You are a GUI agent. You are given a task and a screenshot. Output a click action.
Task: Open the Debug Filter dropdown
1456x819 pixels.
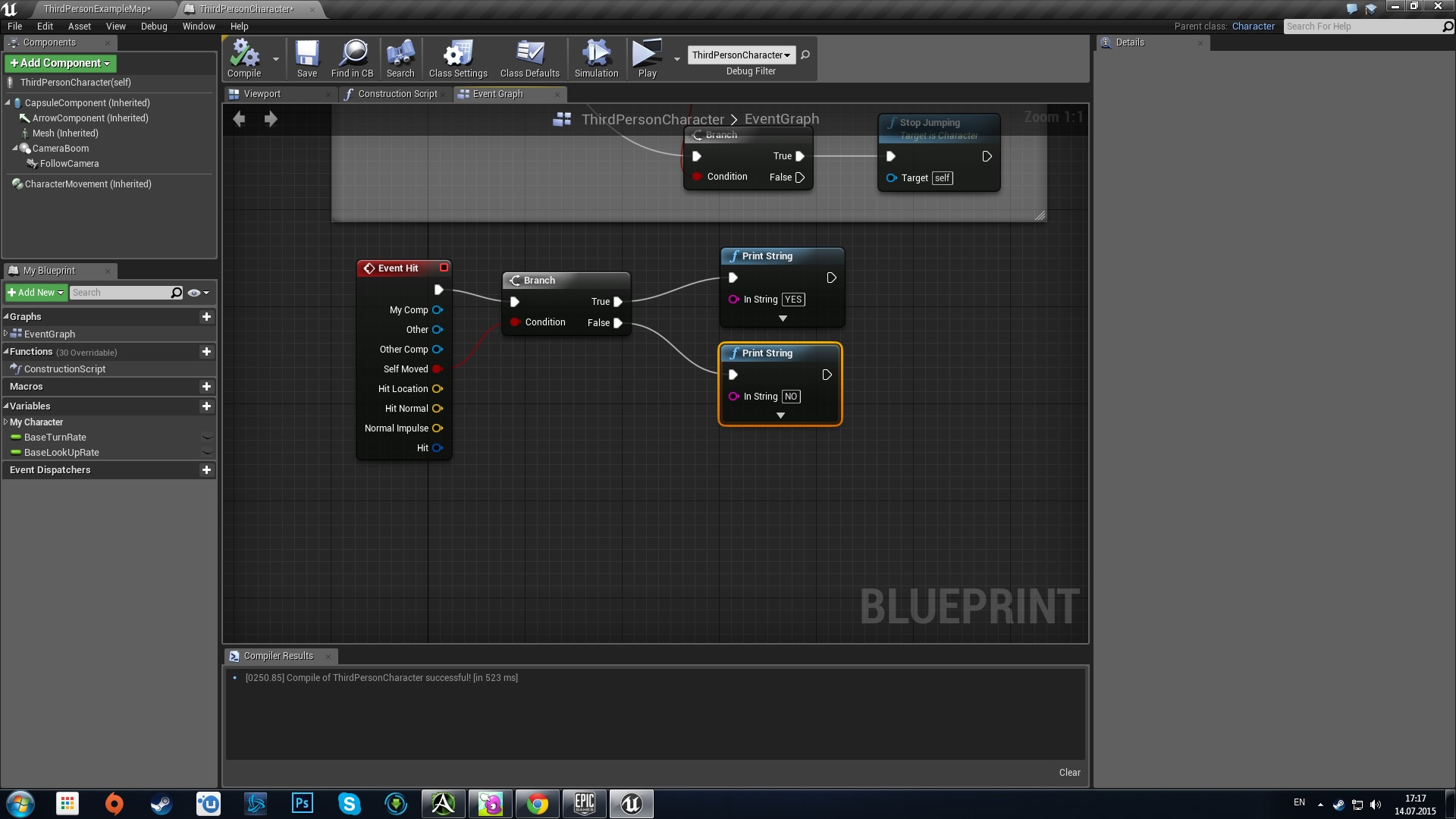[x=741, y=55]
